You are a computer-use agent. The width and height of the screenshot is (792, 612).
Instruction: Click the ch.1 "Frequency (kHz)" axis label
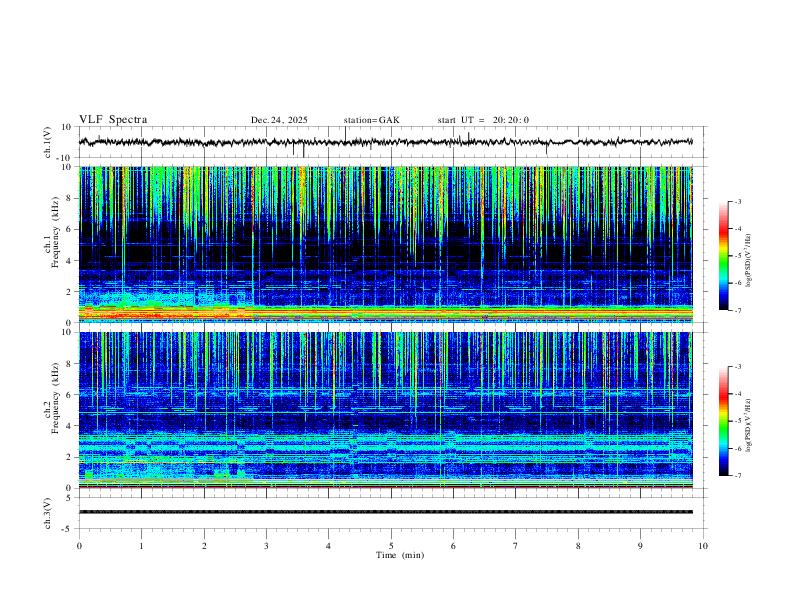(55, 233)
